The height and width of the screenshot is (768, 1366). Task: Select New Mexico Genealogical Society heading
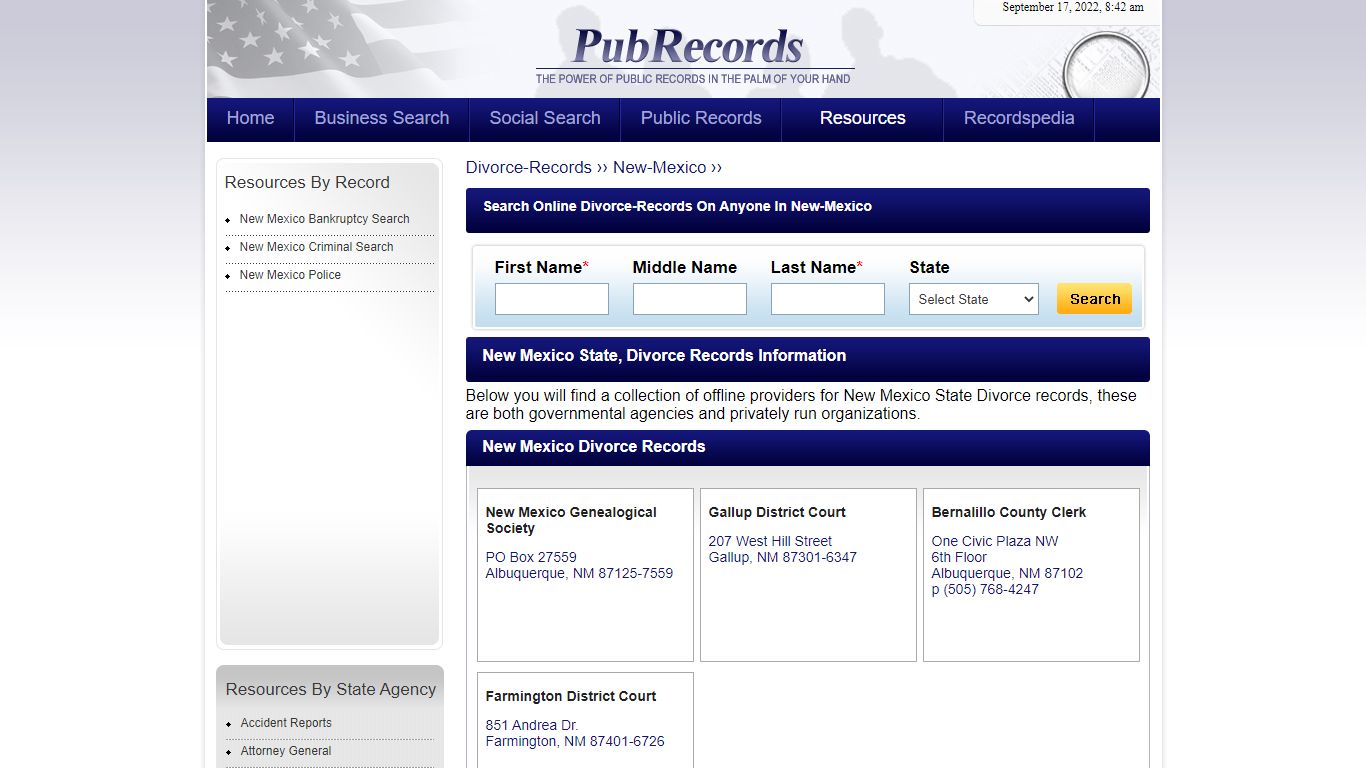click(x=571, y=520)
